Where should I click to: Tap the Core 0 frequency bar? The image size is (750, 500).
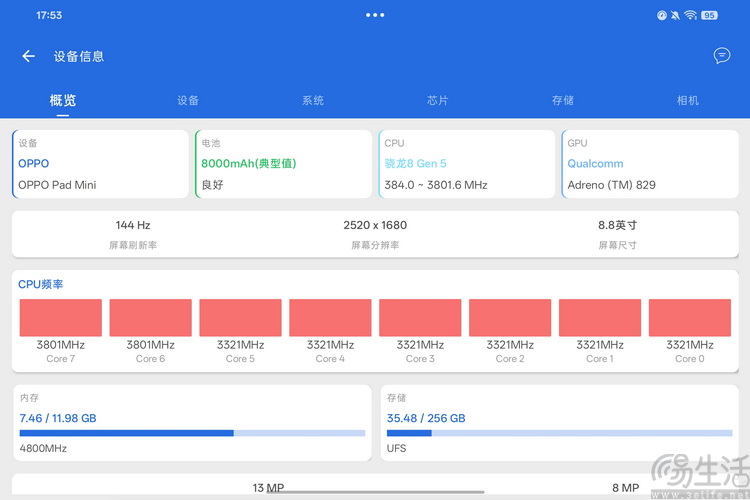click(x=689, y=318)
